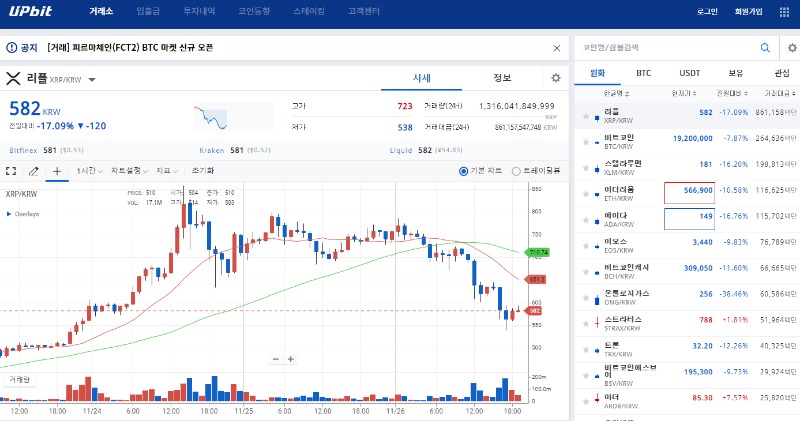800x421 pixels.
Task: Favorite star for 비트코인캐시 BCH/KRW row
Action: [x=586, y=272]
